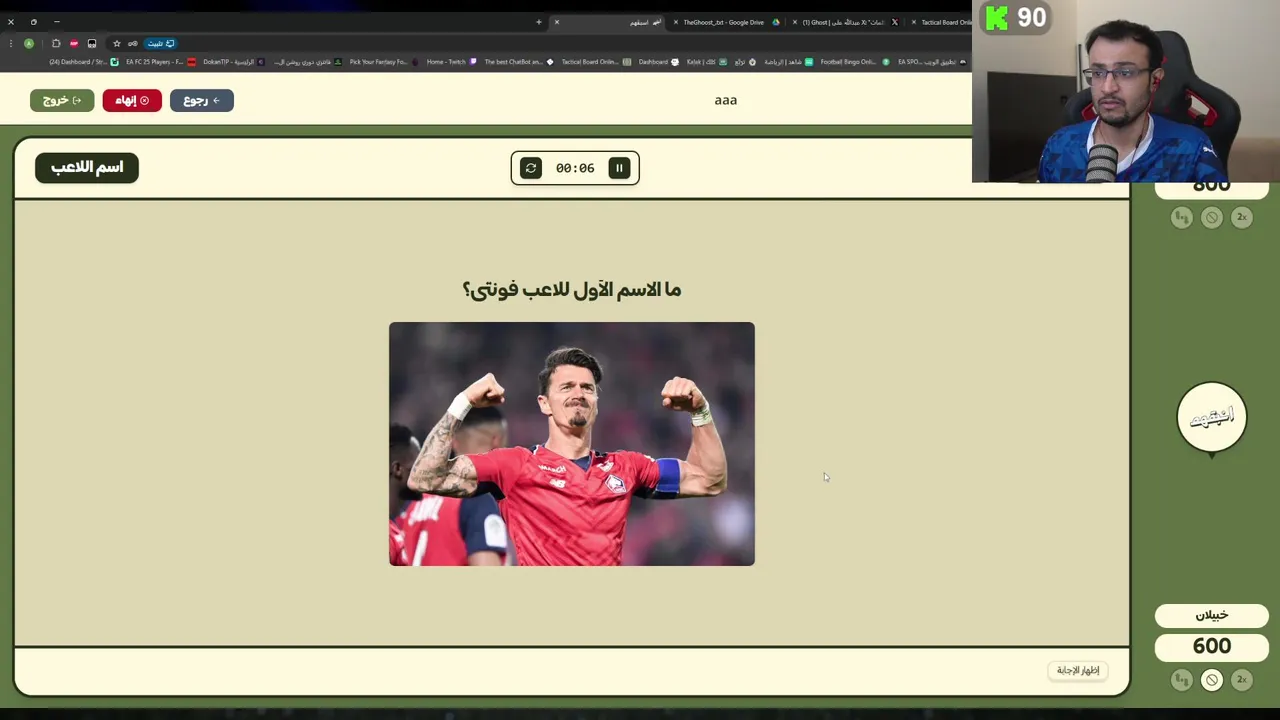Click the red إنهاء end button

(132, 100)
